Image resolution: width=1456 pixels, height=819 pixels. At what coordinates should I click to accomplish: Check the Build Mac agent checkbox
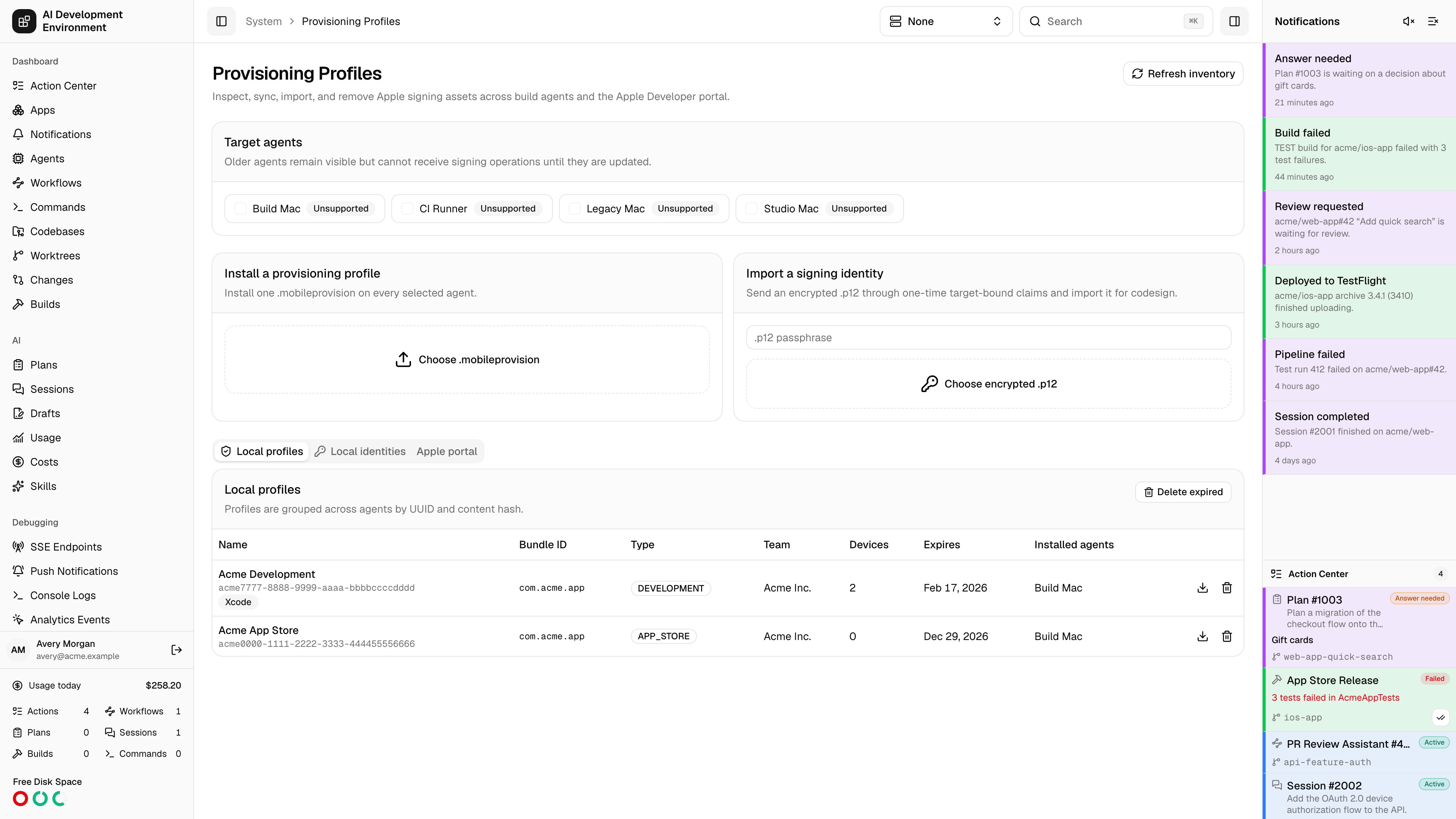240,209
